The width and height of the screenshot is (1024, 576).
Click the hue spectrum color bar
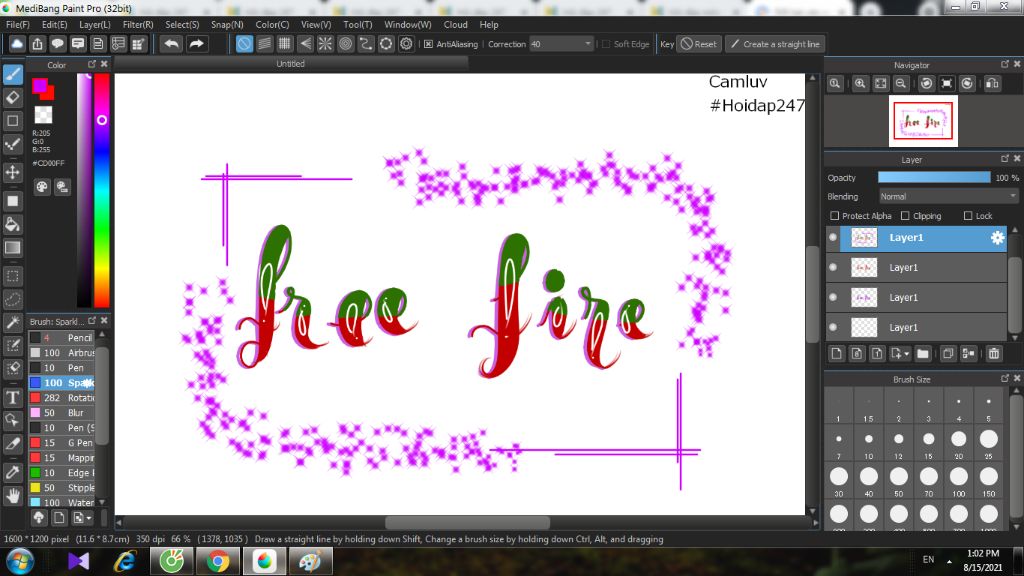[x=102, y=189]
